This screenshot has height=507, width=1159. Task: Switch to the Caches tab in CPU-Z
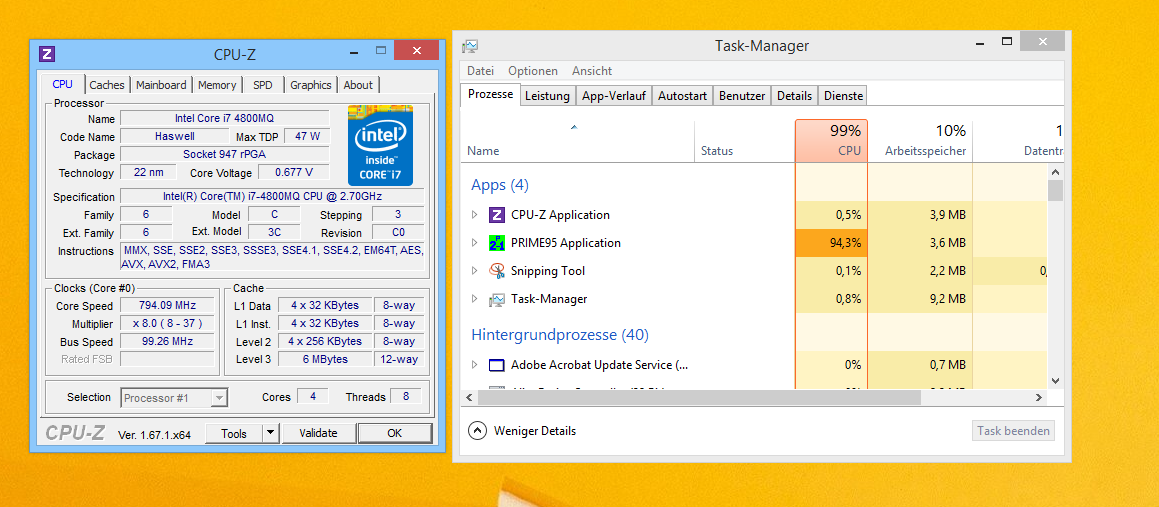[107, 85]
